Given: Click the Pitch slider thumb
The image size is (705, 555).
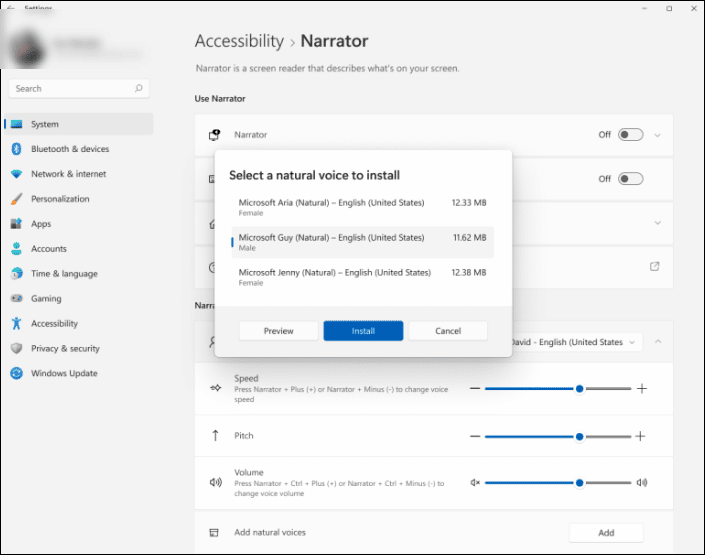Looking at the screenshot, I should click(580, 436).
